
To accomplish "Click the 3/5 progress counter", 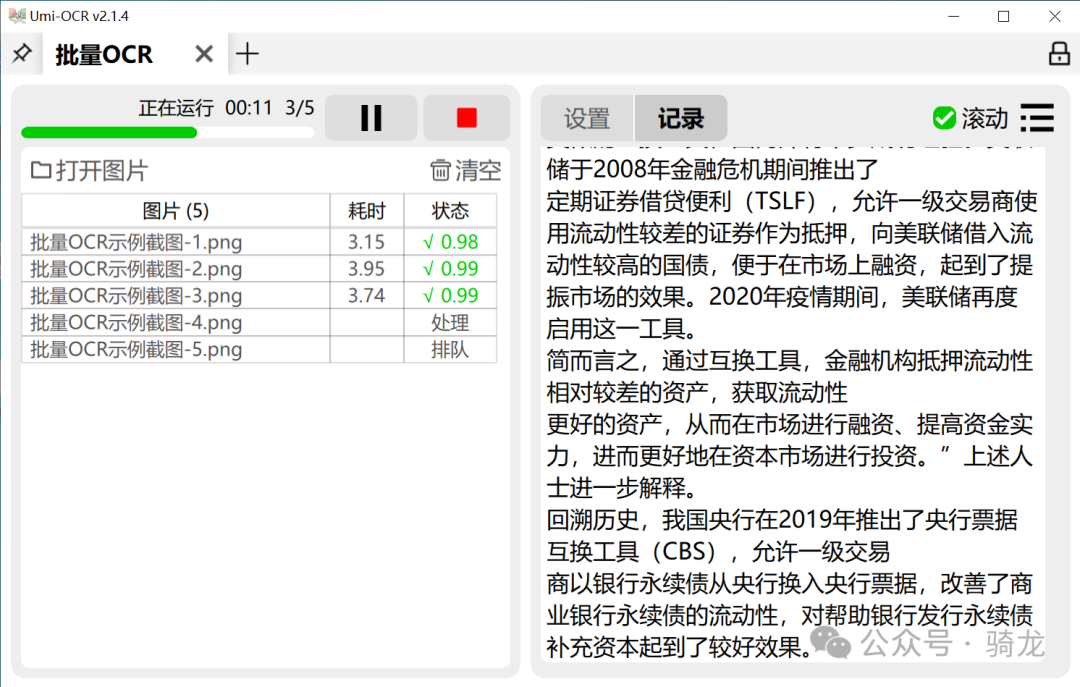I will pyautogui.click(x=300, y=108).
